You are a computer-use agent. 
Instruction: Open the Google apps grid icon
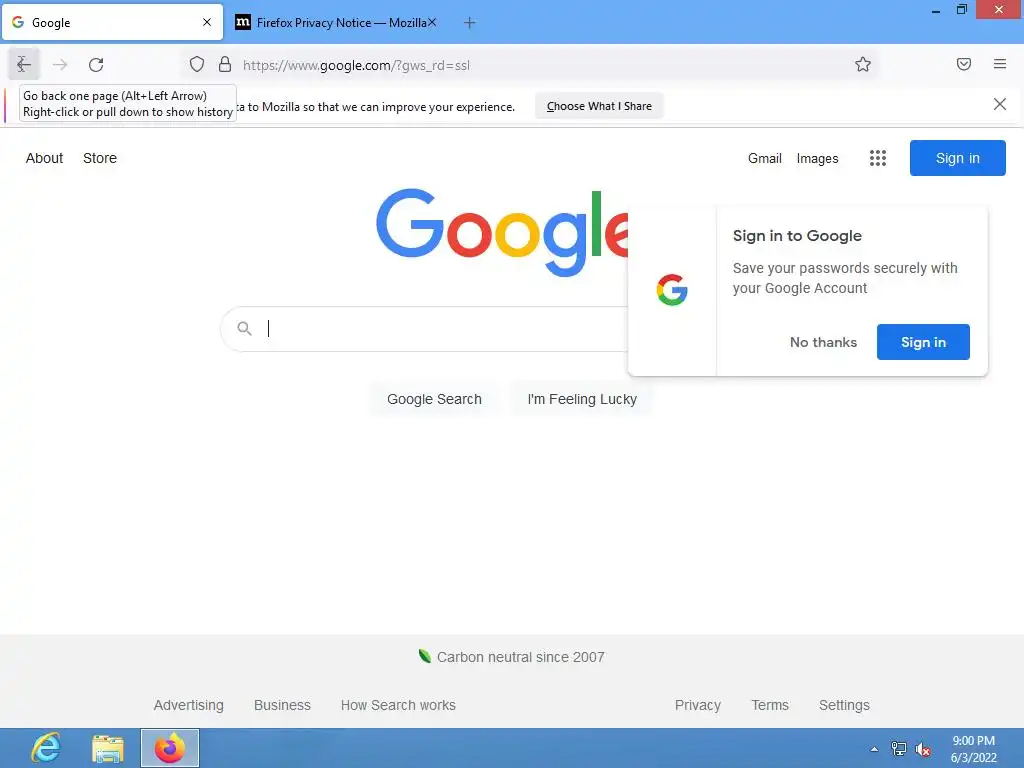(878, 158)
